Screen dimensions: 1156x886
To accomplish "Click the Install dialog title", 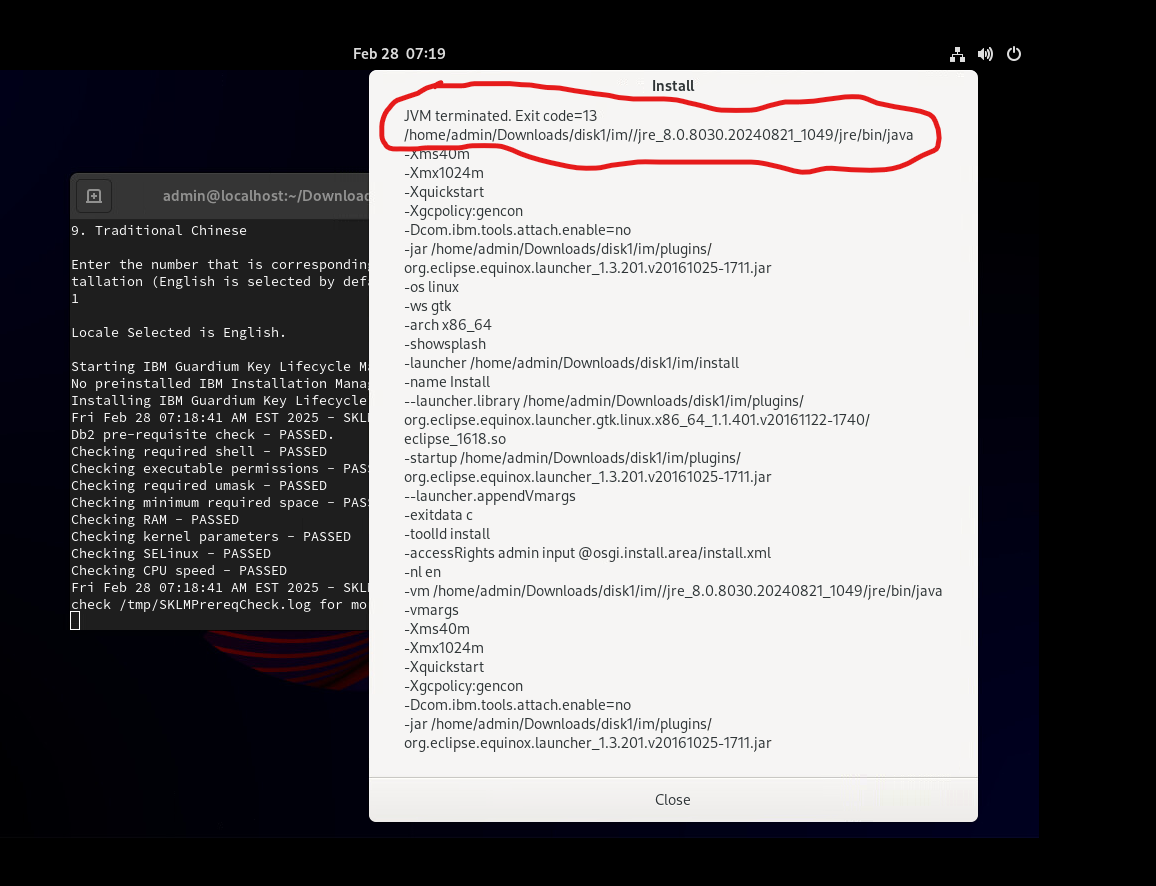I will (672, 86).
